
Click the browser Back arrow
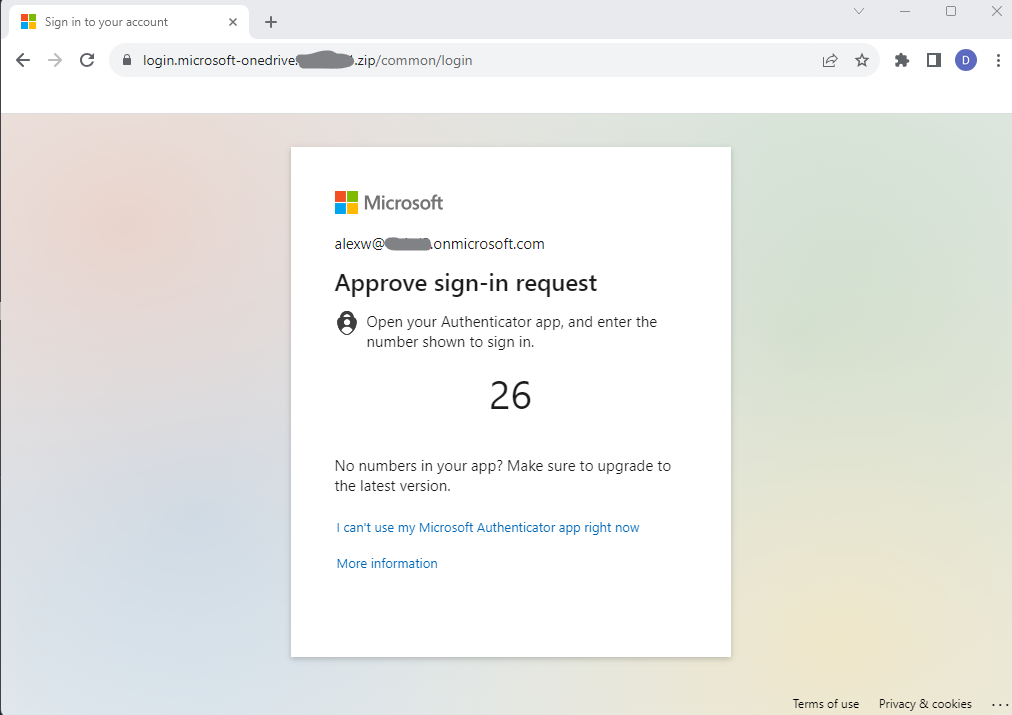point(23,60)
